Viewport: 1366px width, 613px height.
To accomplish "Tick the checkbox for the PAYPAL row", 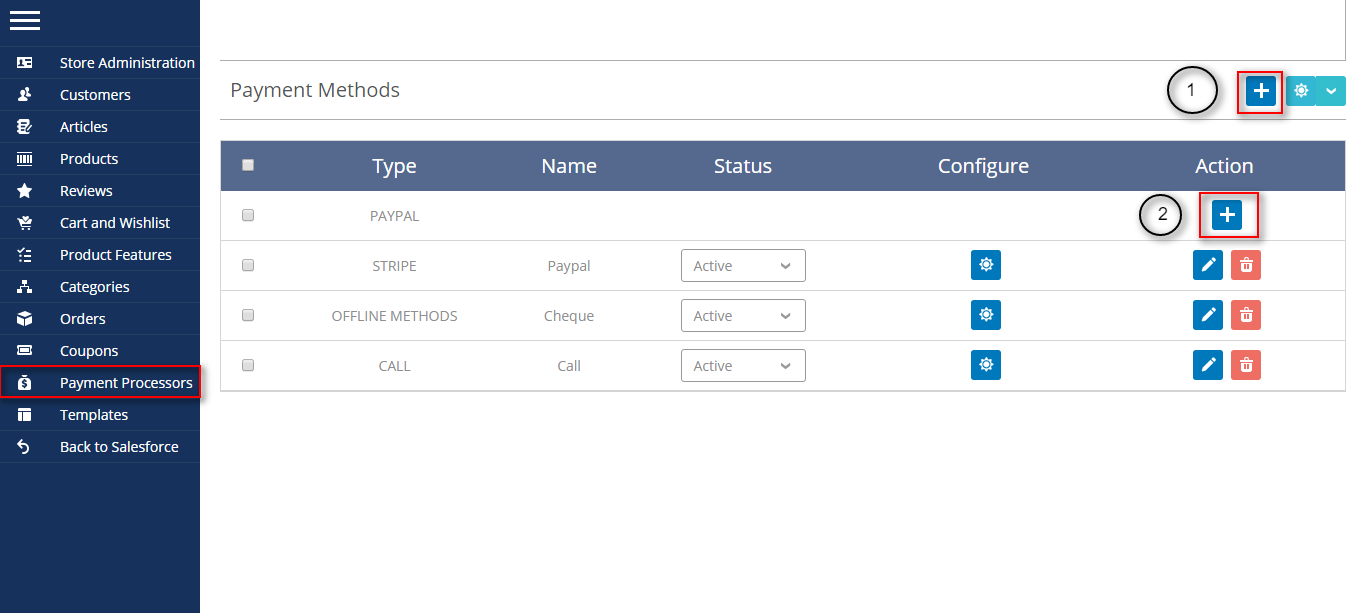I will tap(248, 215).
